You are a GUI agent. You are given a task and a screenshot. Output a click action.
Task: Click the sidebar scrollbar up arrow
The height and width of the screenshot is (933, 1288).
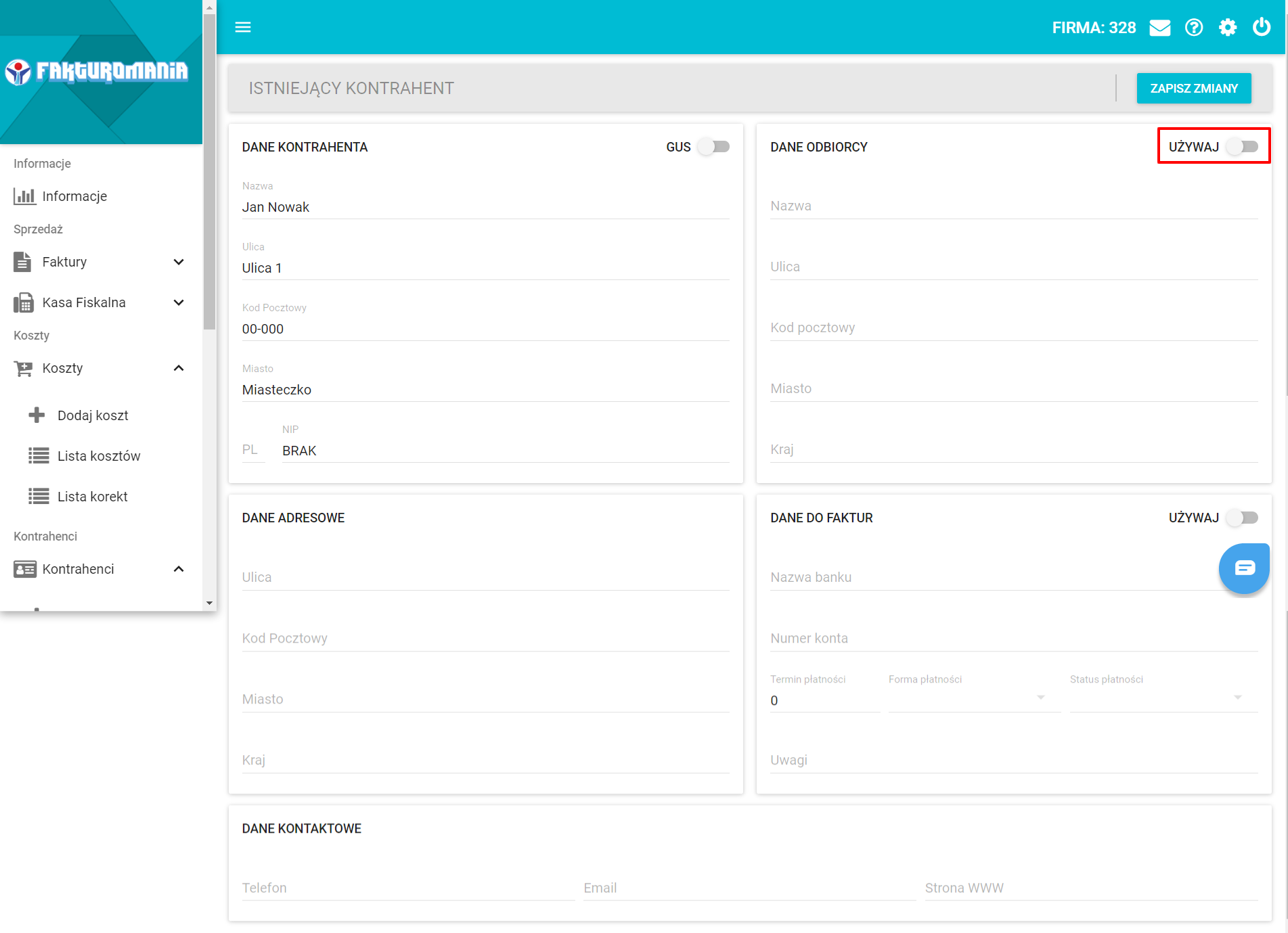[x=209, y=7]
